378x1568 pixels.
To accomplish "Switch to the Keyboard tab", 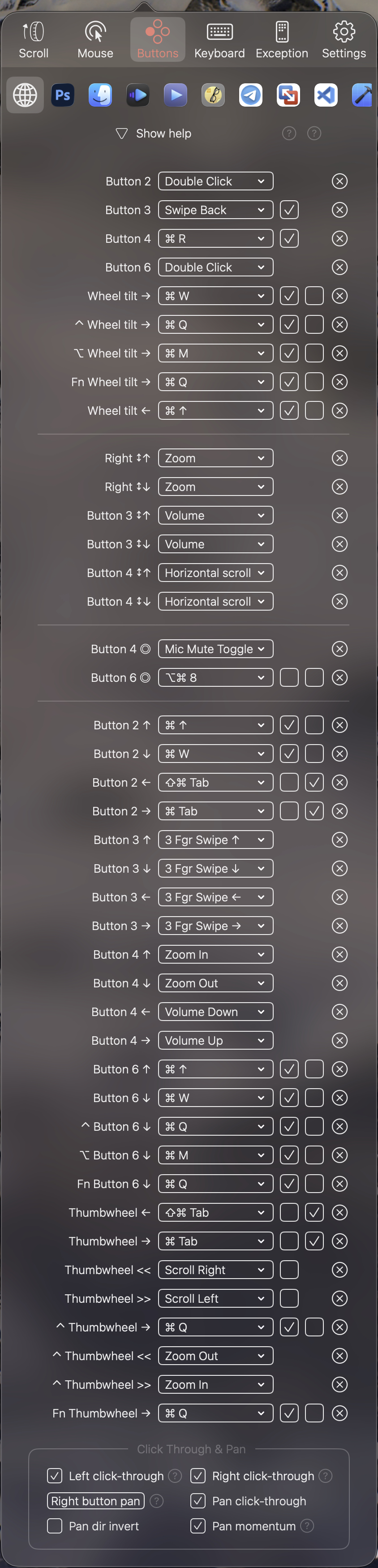I will click(219, 39).
